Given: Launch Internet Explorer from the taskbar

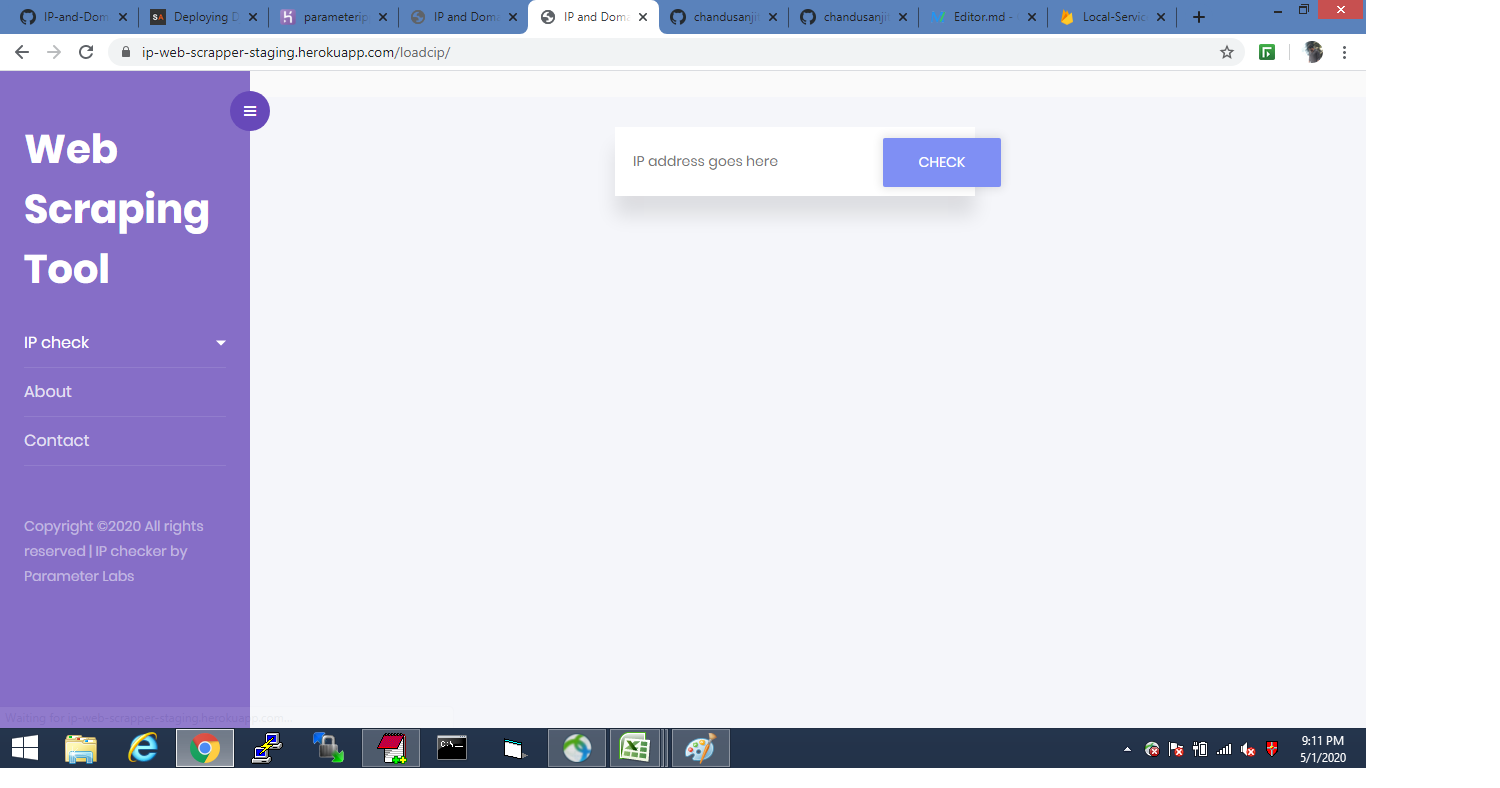Looking at the screenshot, I should [x=143, y=748].
